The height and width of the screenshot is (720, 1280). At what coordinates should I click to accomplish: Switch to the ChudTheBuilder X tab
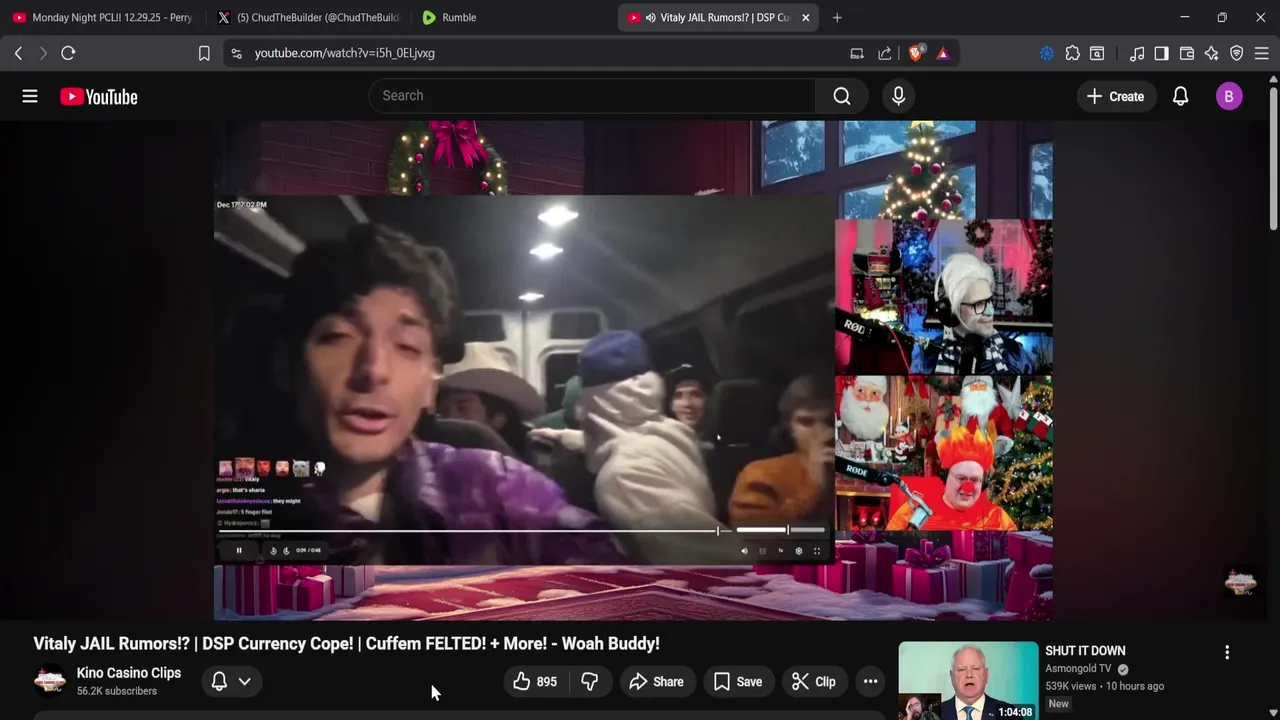tap(308, 17)
